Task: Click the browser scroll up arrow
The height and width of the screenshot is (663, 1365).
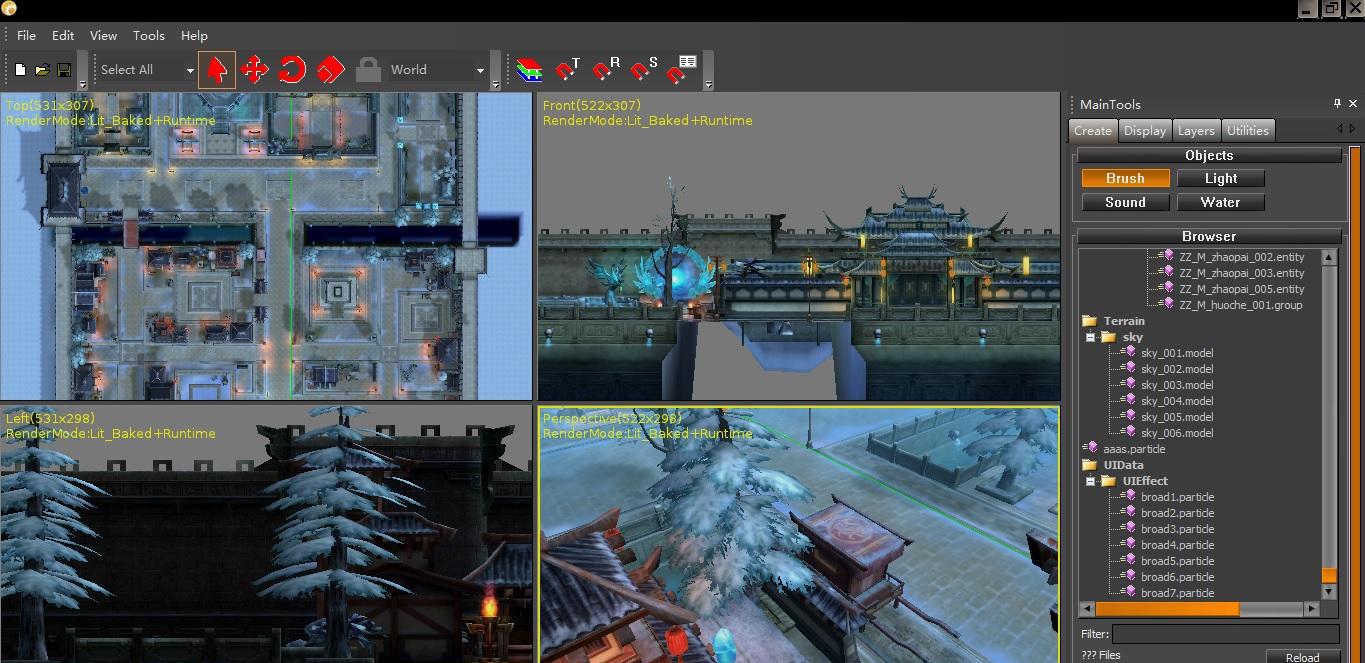Action: 1329,257
